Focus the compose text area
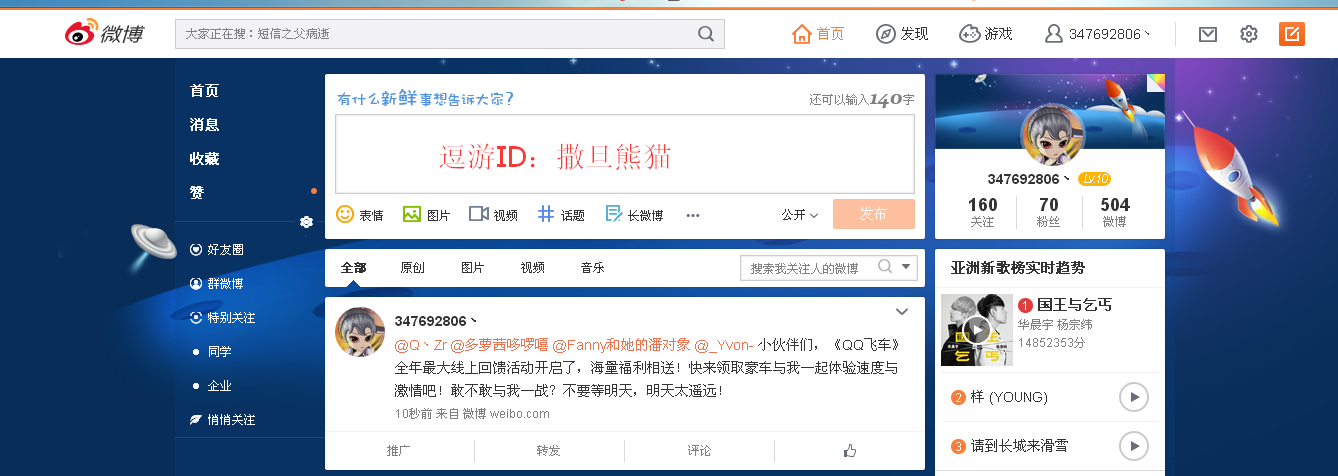Screen dimensions: 1338x476 click(x=624, y=154)
